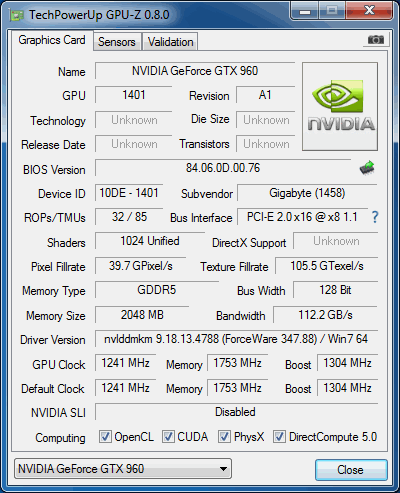Click the camera screenshot icon
This screenshot has width=400, height=493.
[376, 40]
